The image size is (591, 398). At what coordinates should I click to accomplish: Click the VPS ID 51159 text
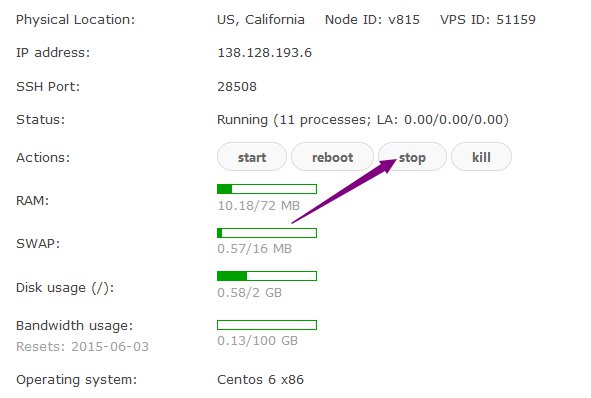pyautogui.click(x=488, y=20)
